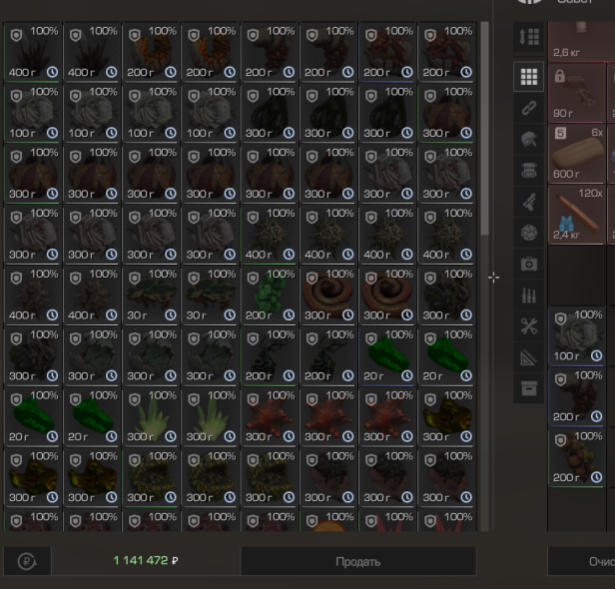This screenshot has width=615, height=589.
Task: Click the Продать sell button
Action: [358, 562]
